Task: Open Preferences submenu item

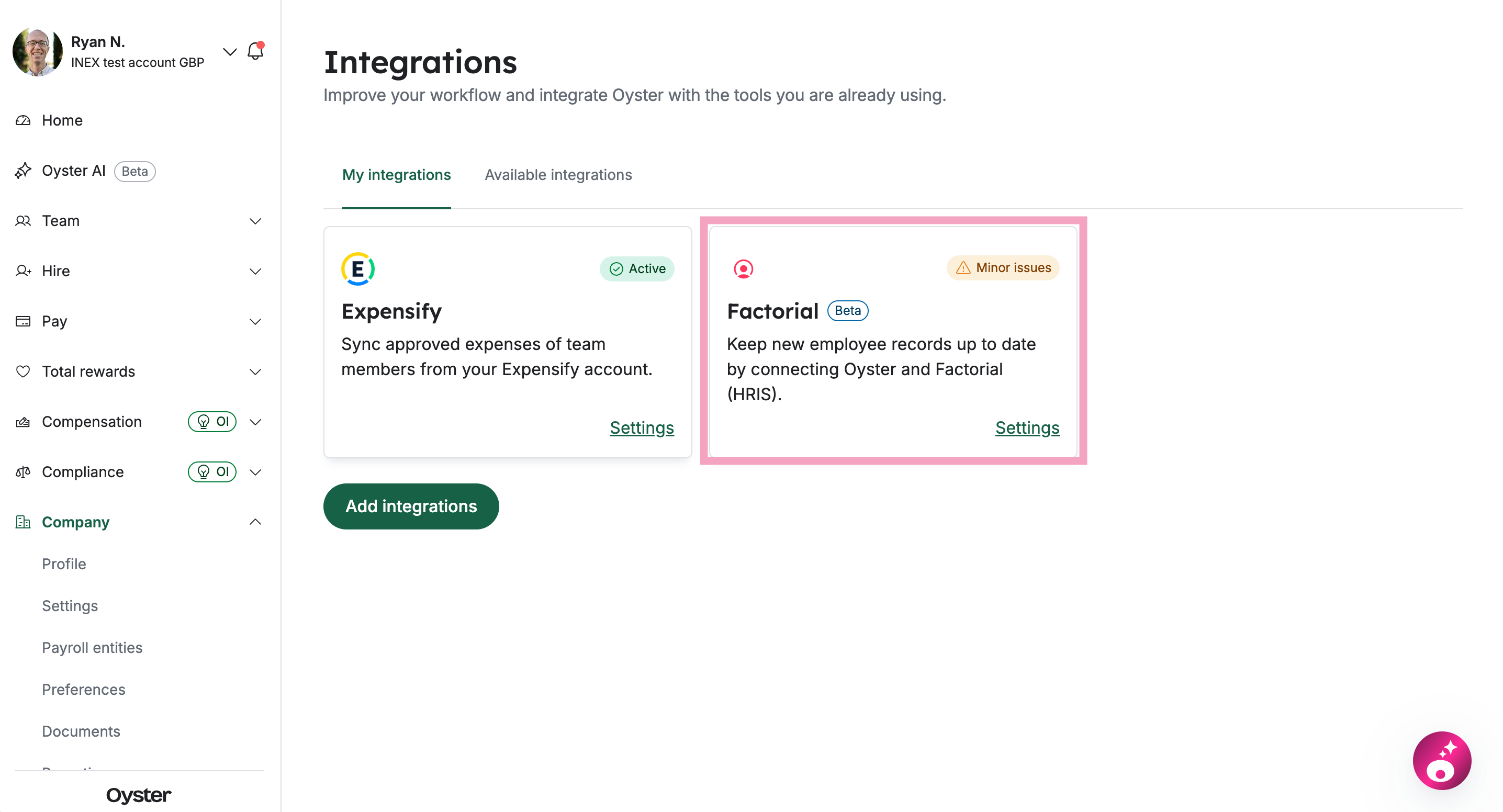Action: (83, 690)
